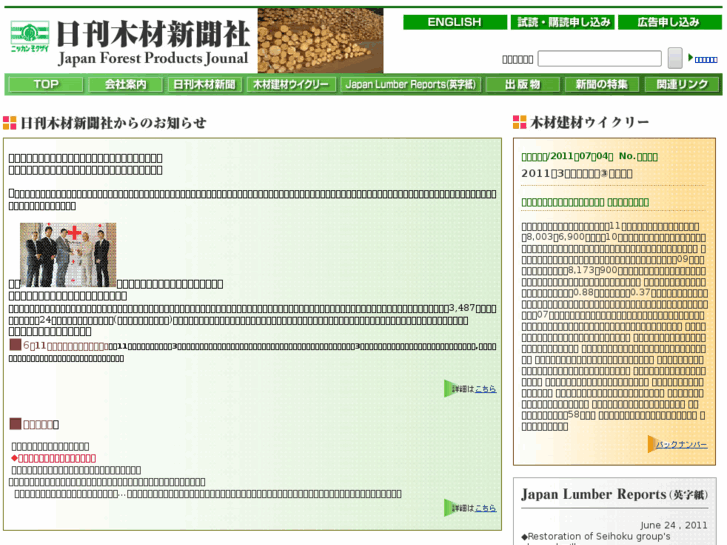Viewport: 727px width, 545px height.
Task: Open the バックナンバー back number link
Action: (682, 445)
